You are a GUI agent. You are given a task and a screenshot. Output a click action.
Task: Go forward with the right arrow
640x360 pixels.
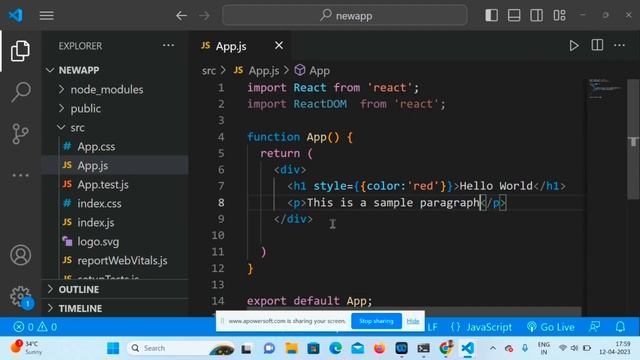click(x=204, y=16)
